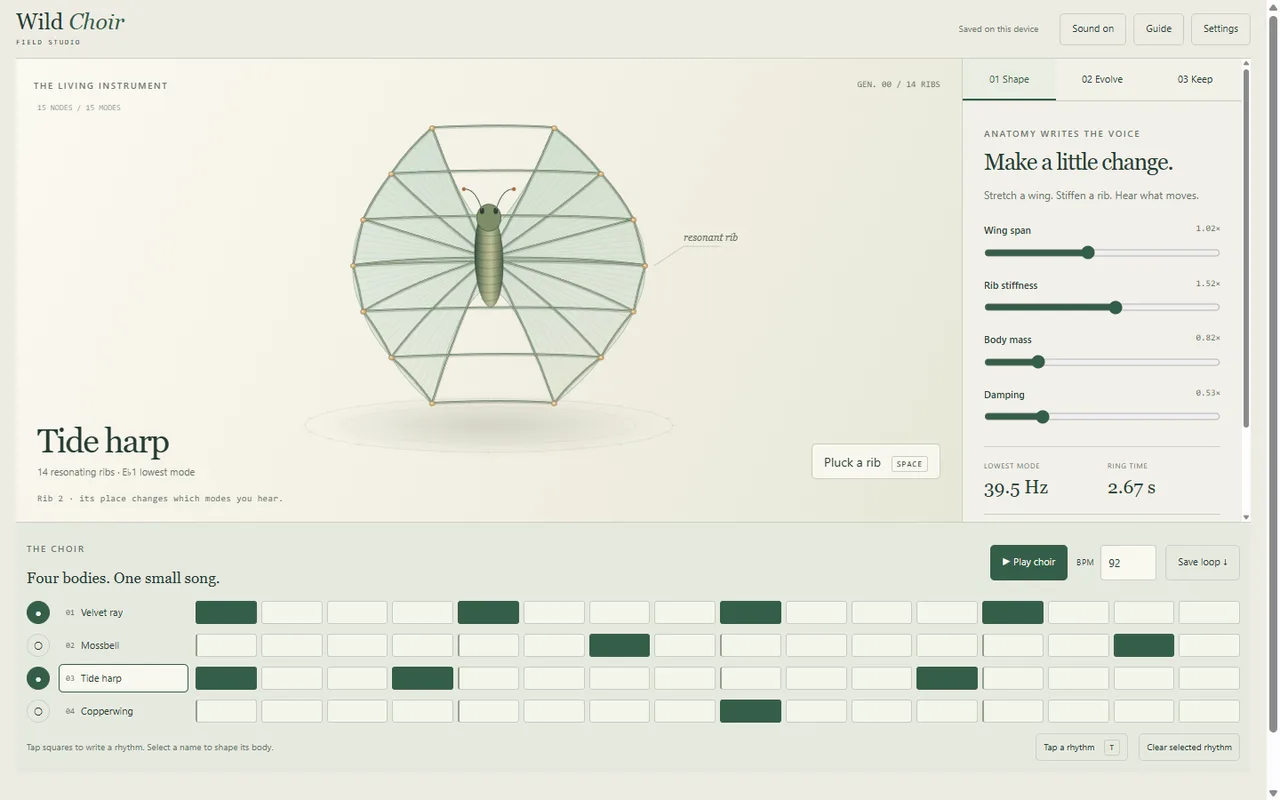Pluck a rib using the button

point(876,462)
